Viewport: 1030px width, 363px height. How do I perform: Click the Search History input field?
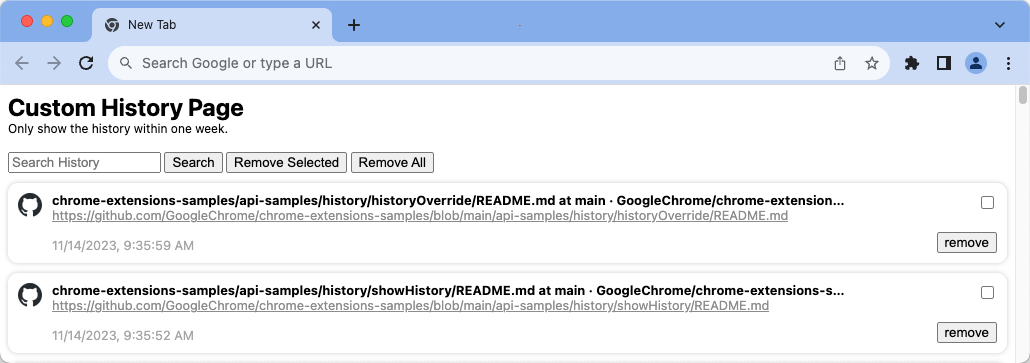pyautogui.click(x=84, y=162)
